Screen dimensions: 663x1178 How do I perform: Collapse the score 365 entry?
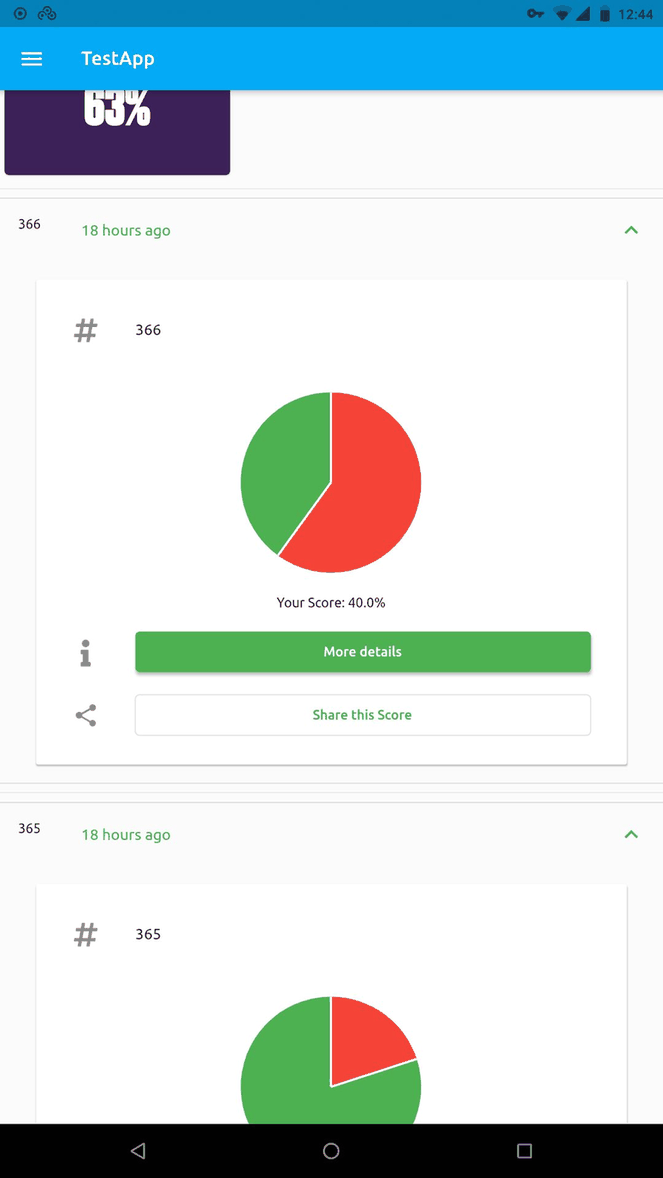pyautogui.click(x=631, y=834)
